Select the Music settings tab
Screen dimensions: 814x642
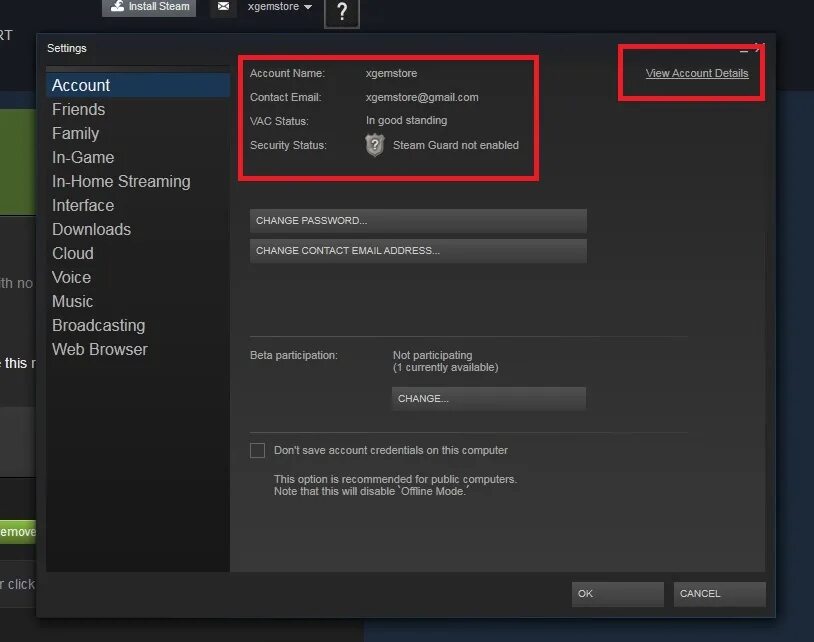pyautogui.click(x=138, y=301)
